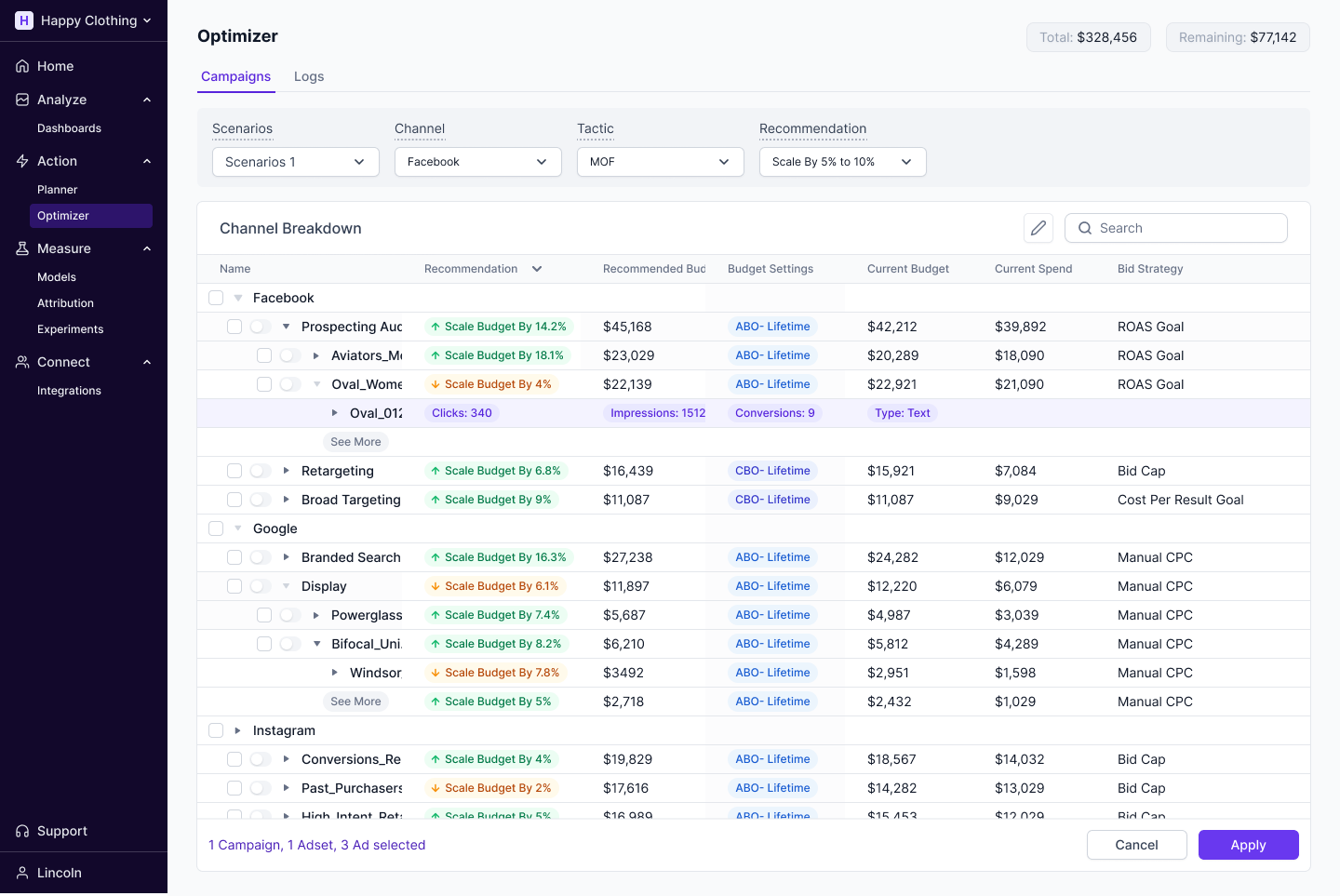This screenshot has width=1340, height=896.
Task: Click the Apply button
Action: tap(1248, 845)
